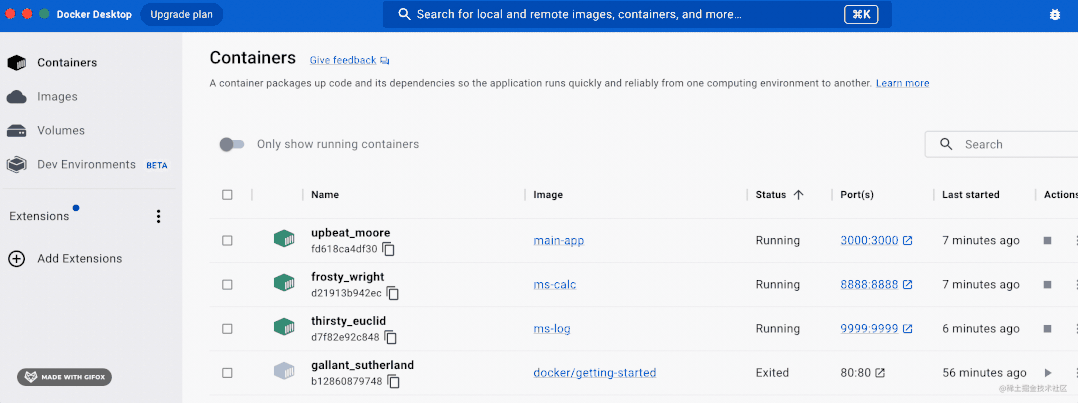Open the Extensions three-dot menu
This screenshot has width=1078, height=403.
157,216
